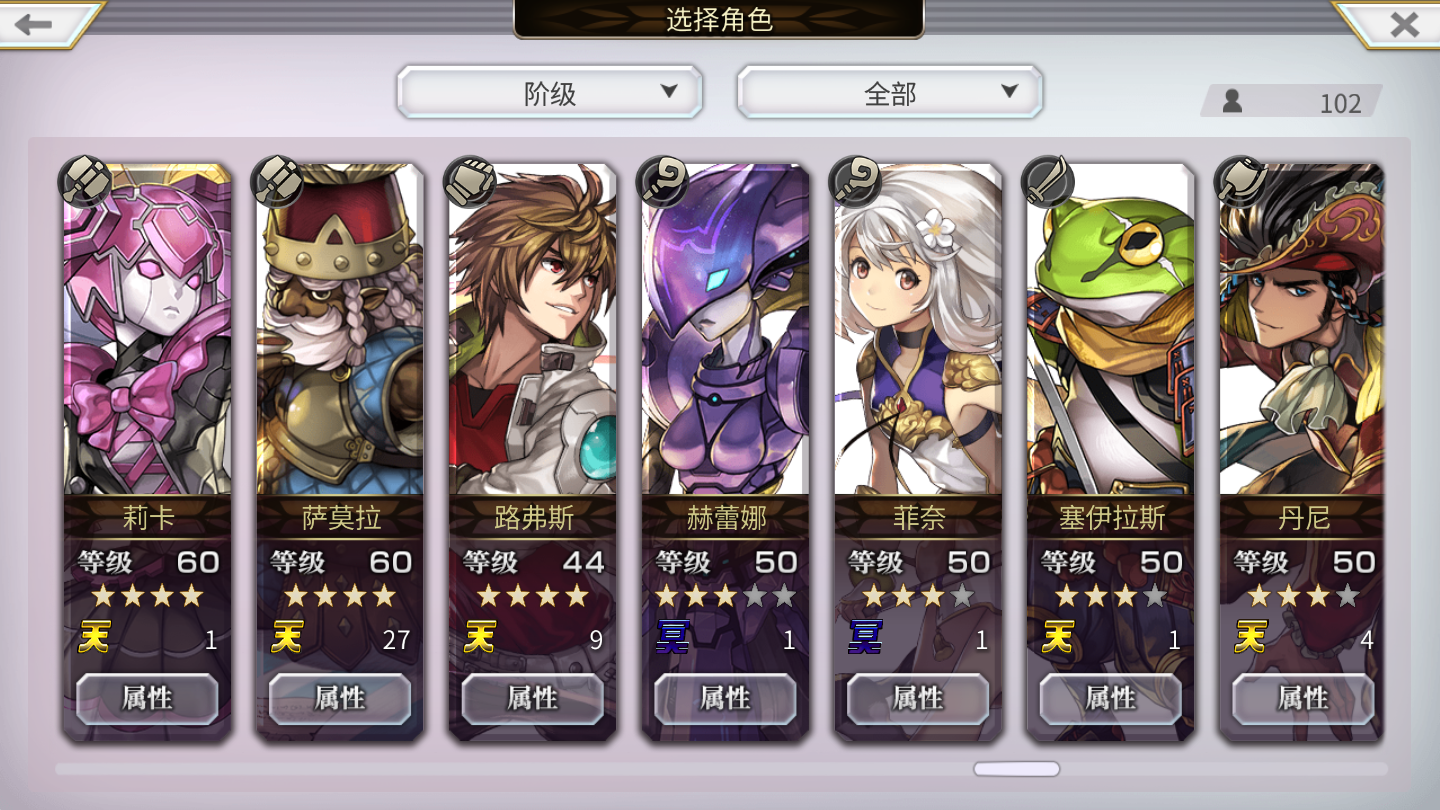Screen dimensions: 1440x810
Task: Click hammer weapon icon on 莉卡 card
Action: (x=87, y=182)
